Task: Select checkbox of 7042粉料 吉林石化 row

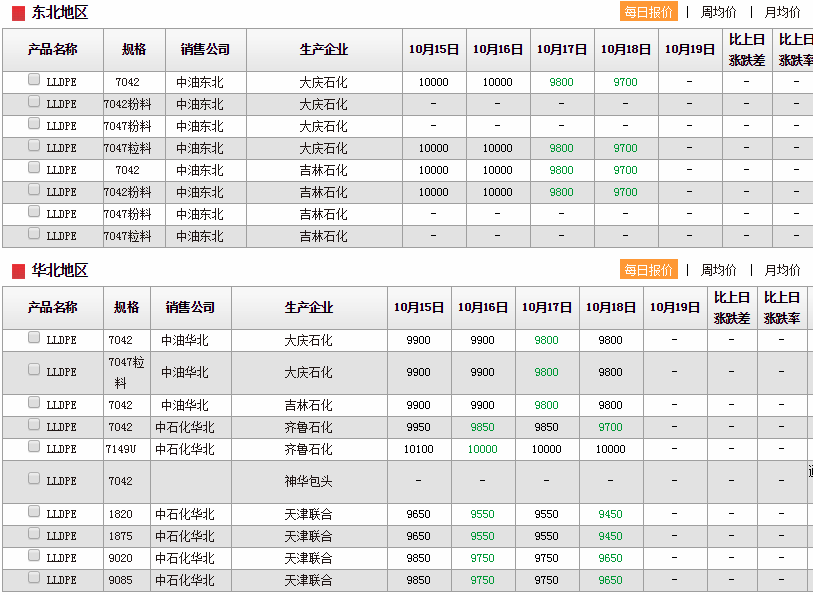Action: (34, 190)
